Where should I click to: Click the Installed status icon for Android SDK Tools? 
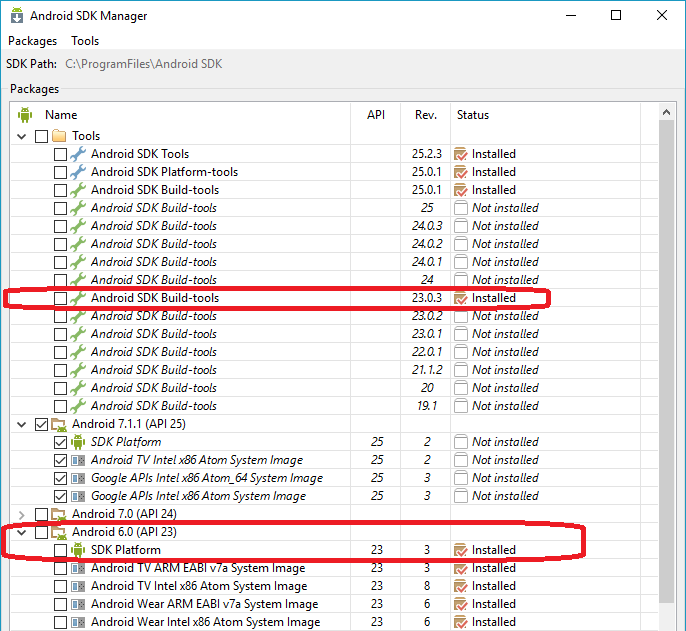(x=461, y=154)
